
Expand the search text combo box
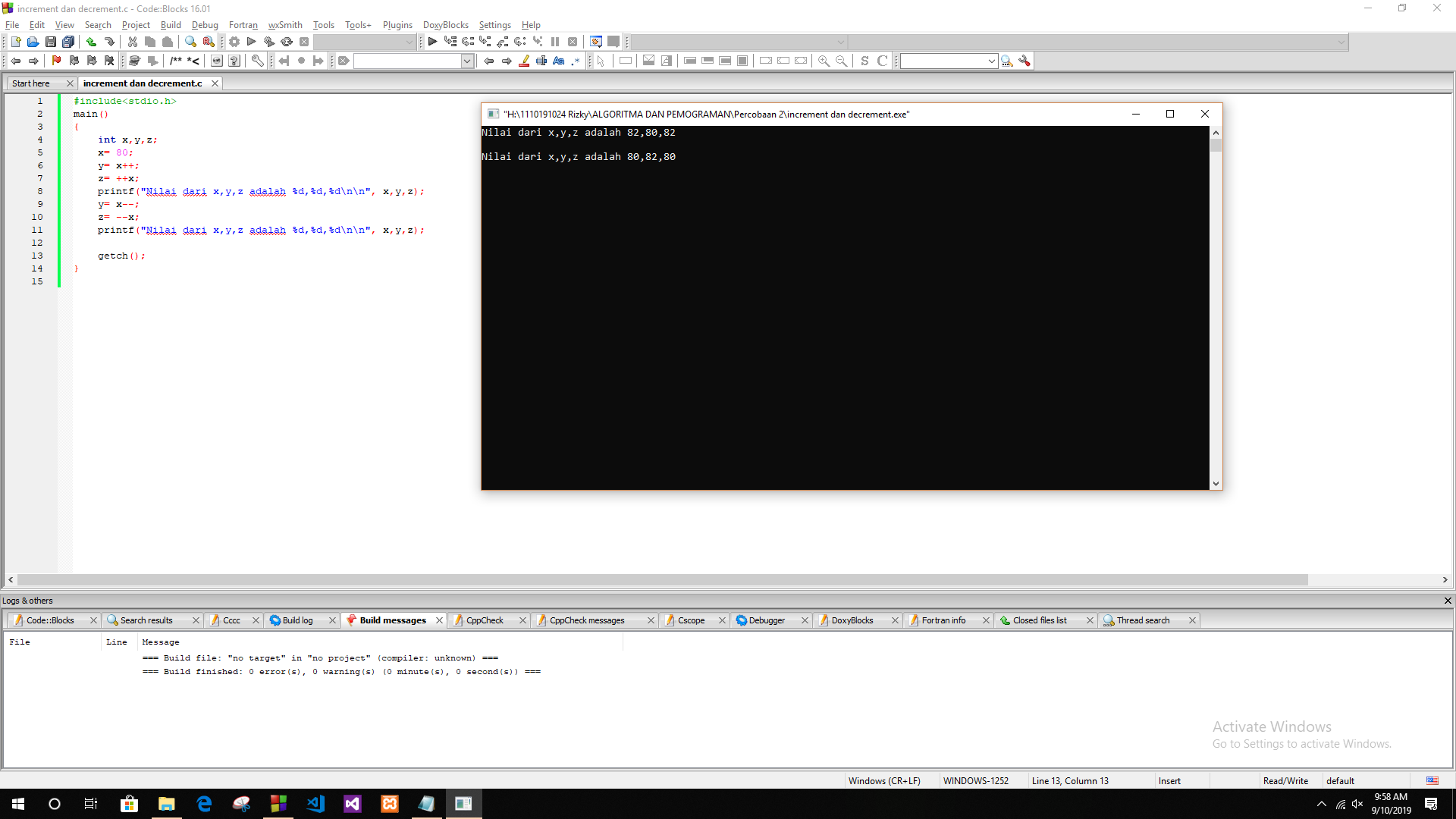coord(467,61)
